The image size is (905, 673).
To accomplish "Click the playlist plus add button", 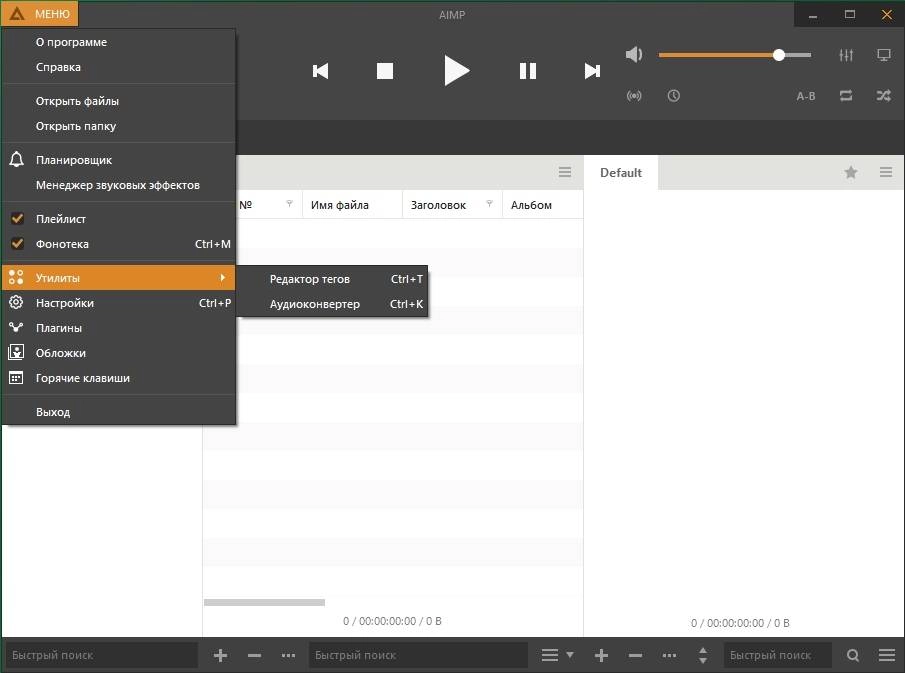I will coord(601,655).
